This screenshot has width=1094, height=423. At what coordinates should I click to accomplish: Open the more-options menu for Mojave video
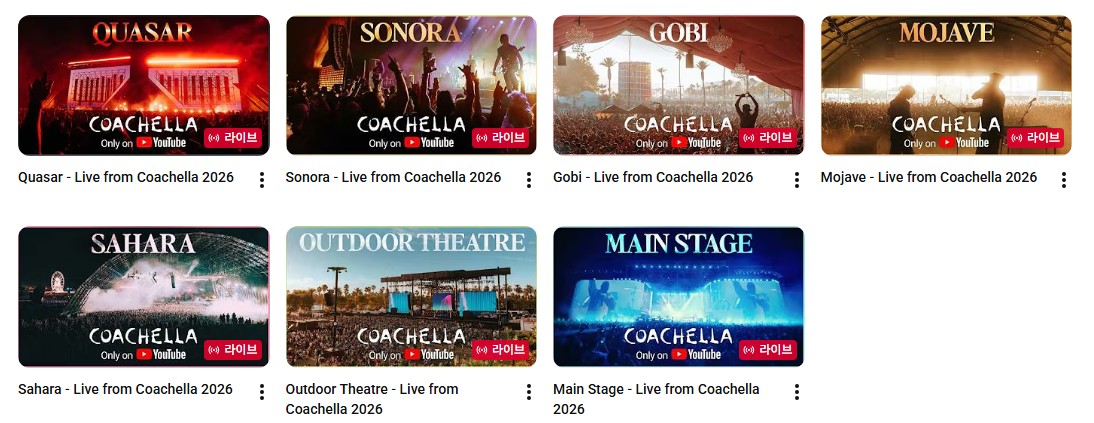pos(1064,180)
